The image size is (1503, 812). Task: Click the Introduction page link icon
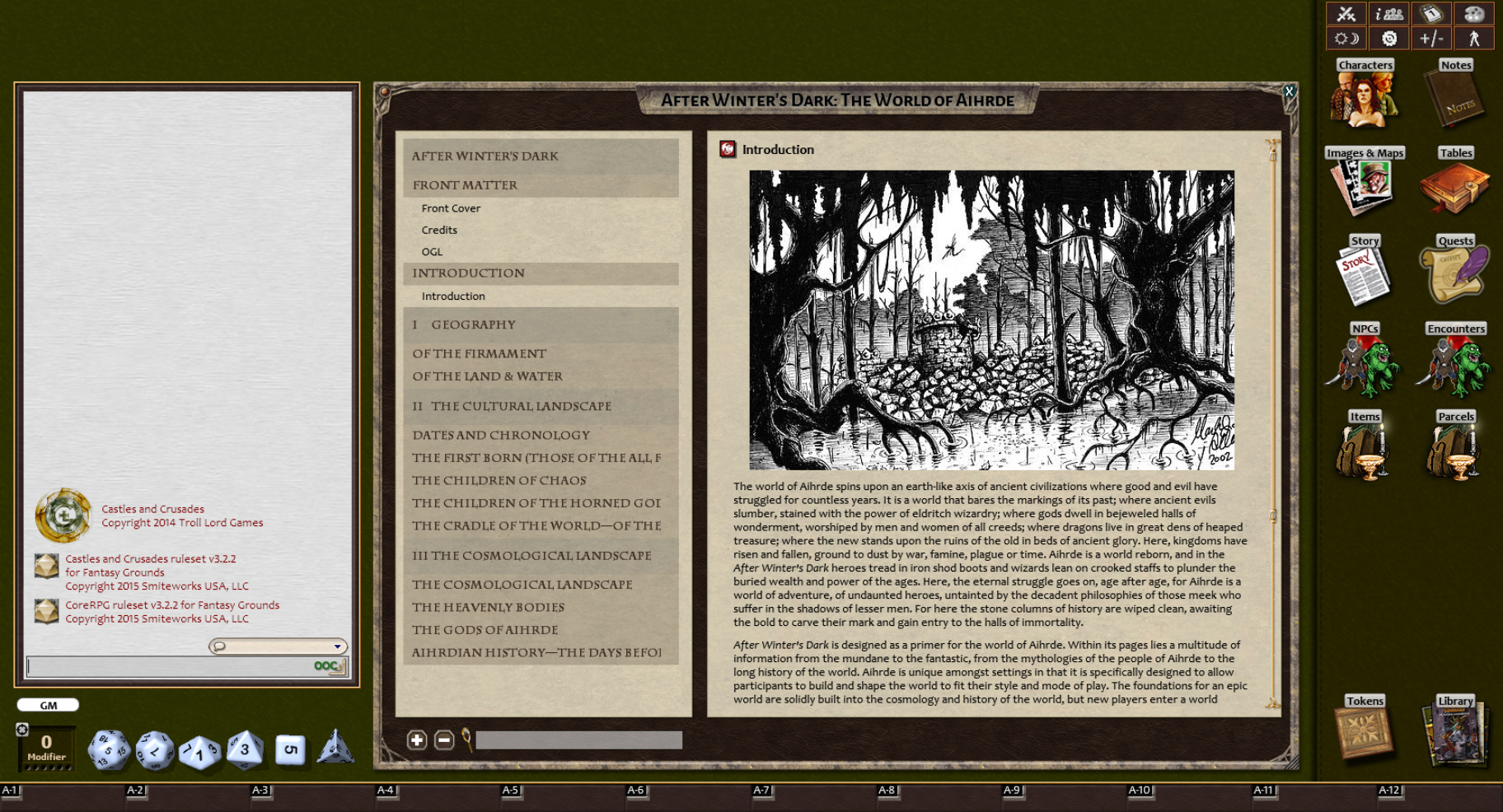point(728,149)
